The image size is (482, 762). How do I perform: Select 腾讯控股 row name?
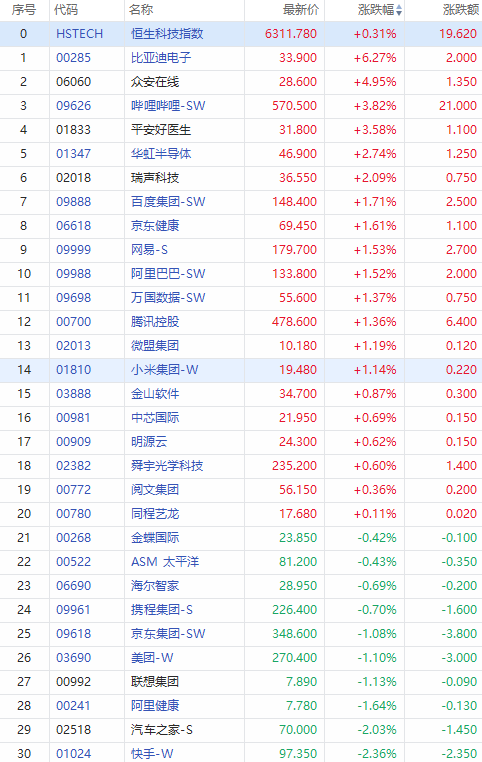coord(155,322)
